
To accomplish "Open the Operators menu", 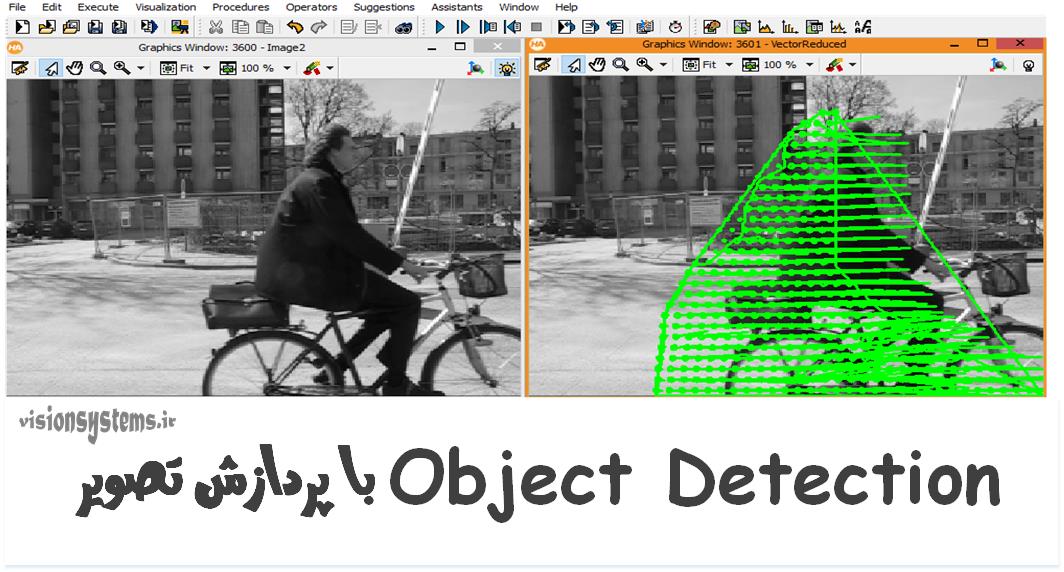I will 311,7.
